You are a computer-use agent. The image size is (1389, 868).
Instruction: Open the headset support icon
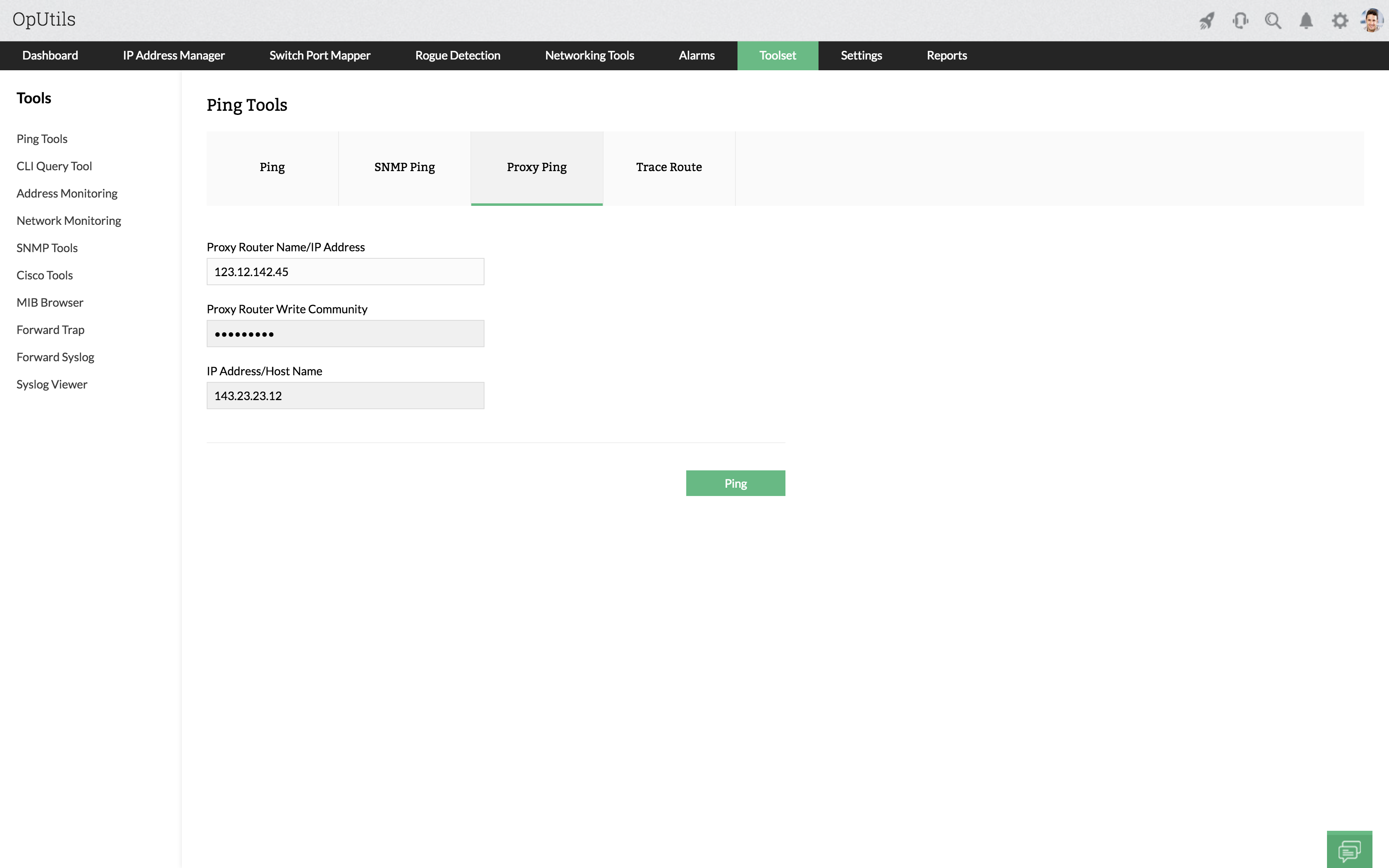click(1240, 21)
